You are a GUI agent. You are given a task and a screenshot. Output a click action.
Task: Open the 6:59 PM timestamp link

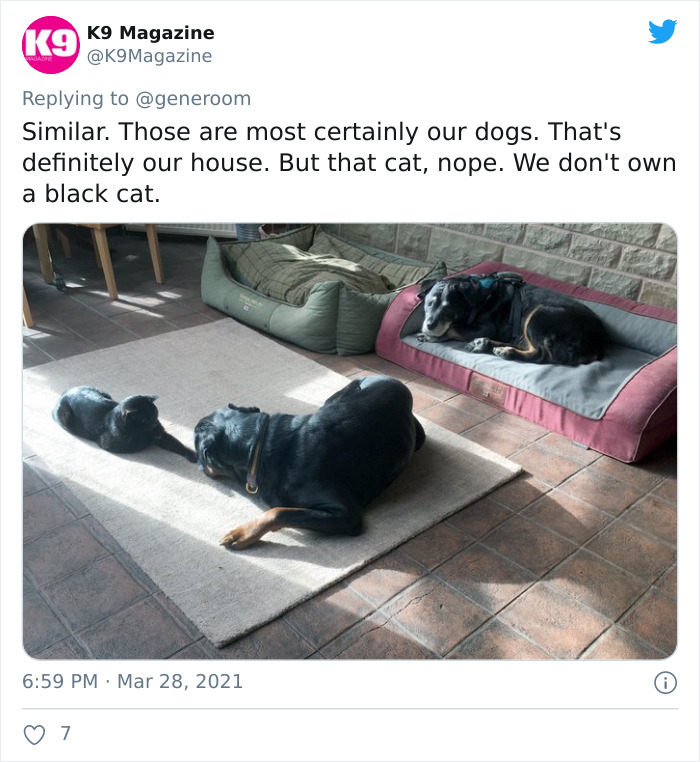pyautogui.click(x=60, y=681)
